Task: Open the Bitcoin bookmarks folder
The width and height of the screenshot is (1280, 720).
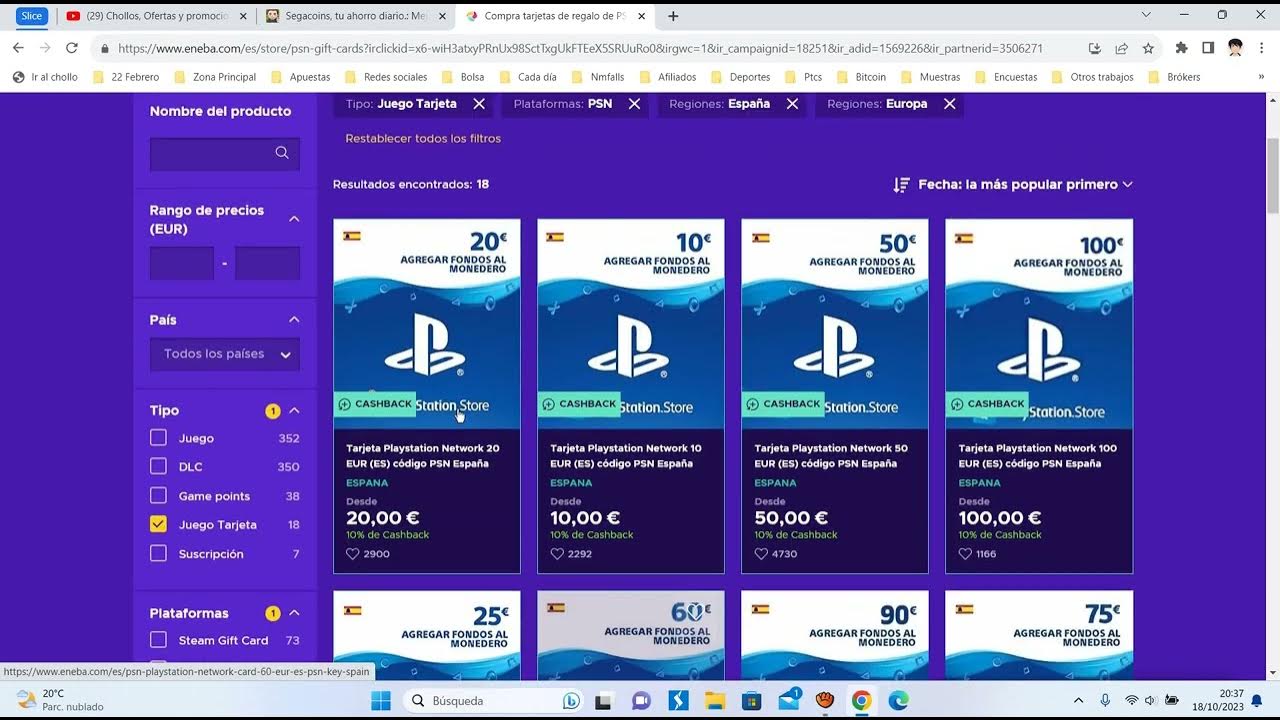Action: 860,77
